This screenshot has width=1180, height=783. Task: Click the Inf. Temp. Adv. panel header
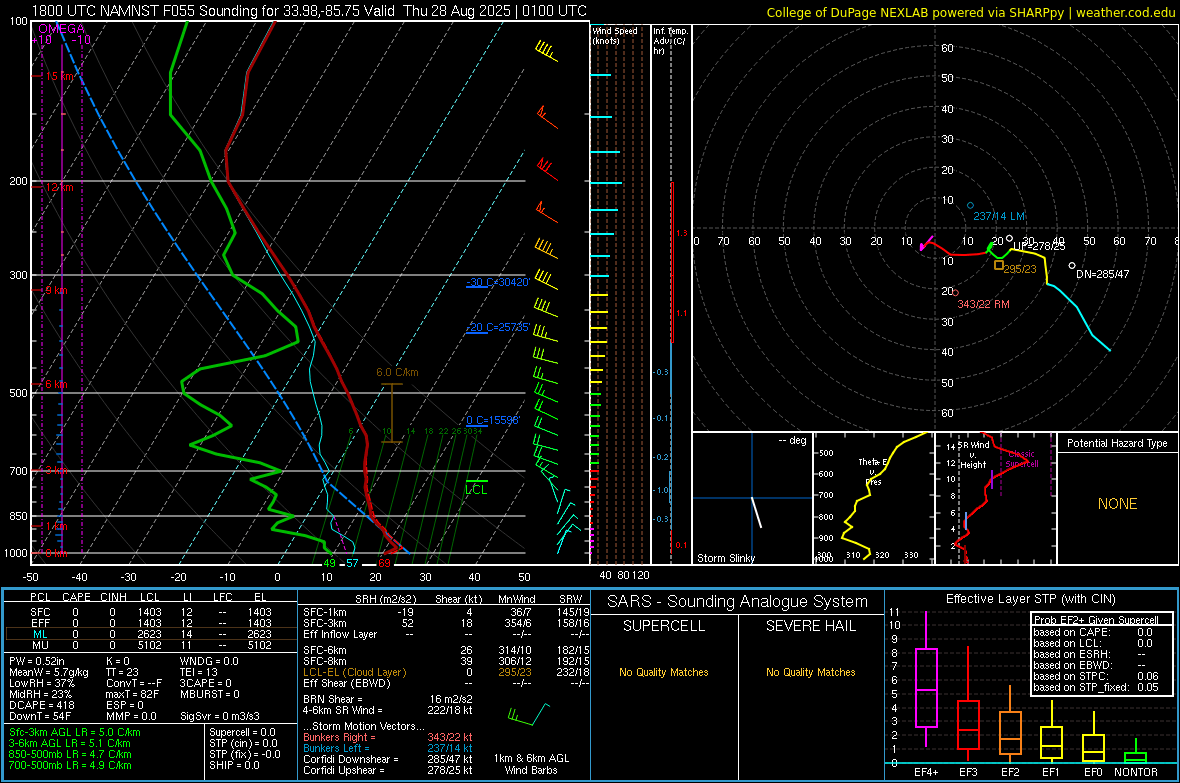coord(670,41)
